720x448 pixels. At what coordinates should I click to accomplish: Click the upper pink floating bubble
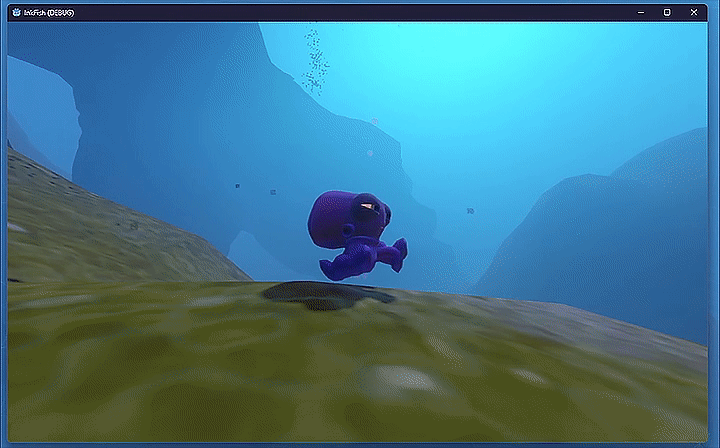(375, 121)
